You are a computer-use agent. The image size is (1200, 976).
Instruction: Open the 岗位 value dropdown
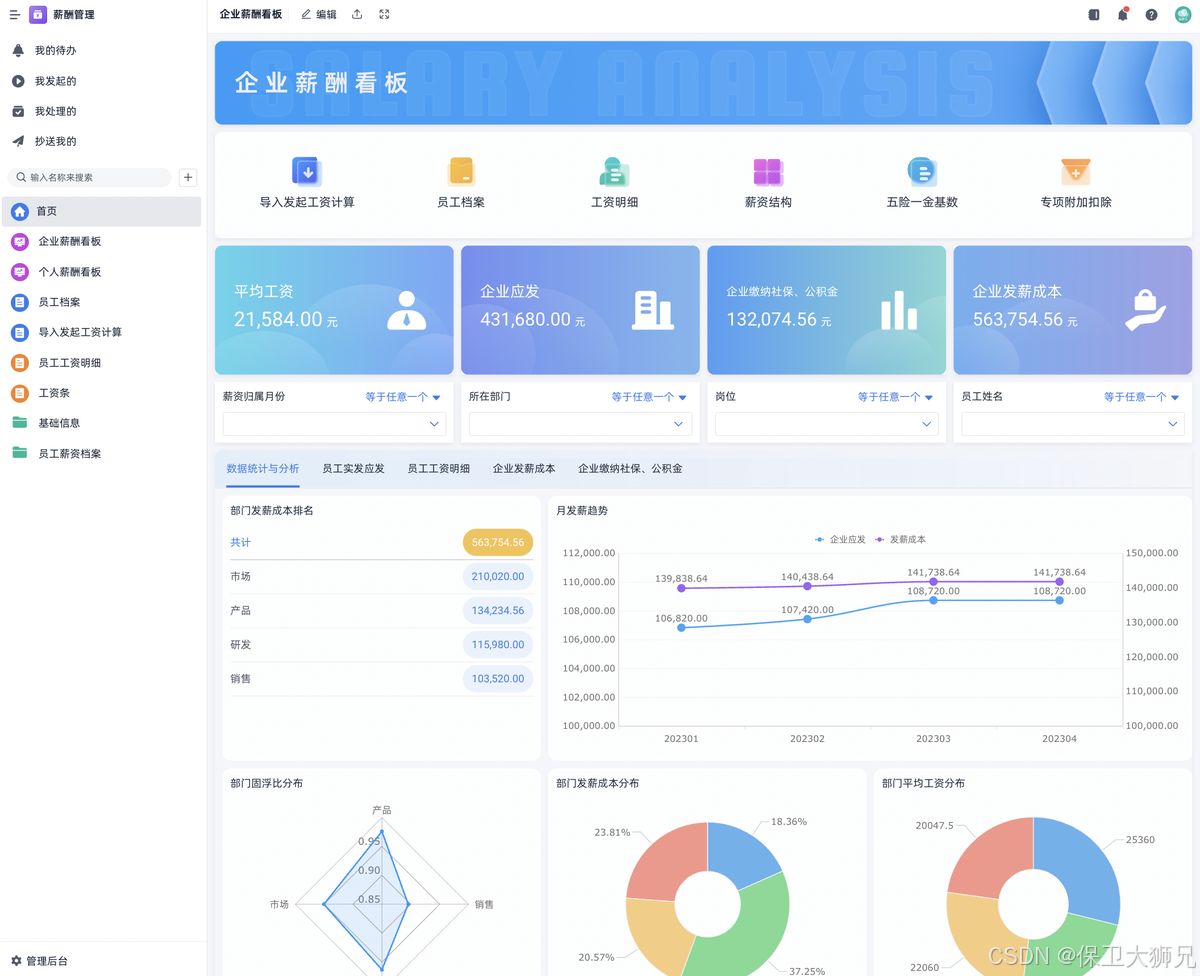(x=826, y=424)
